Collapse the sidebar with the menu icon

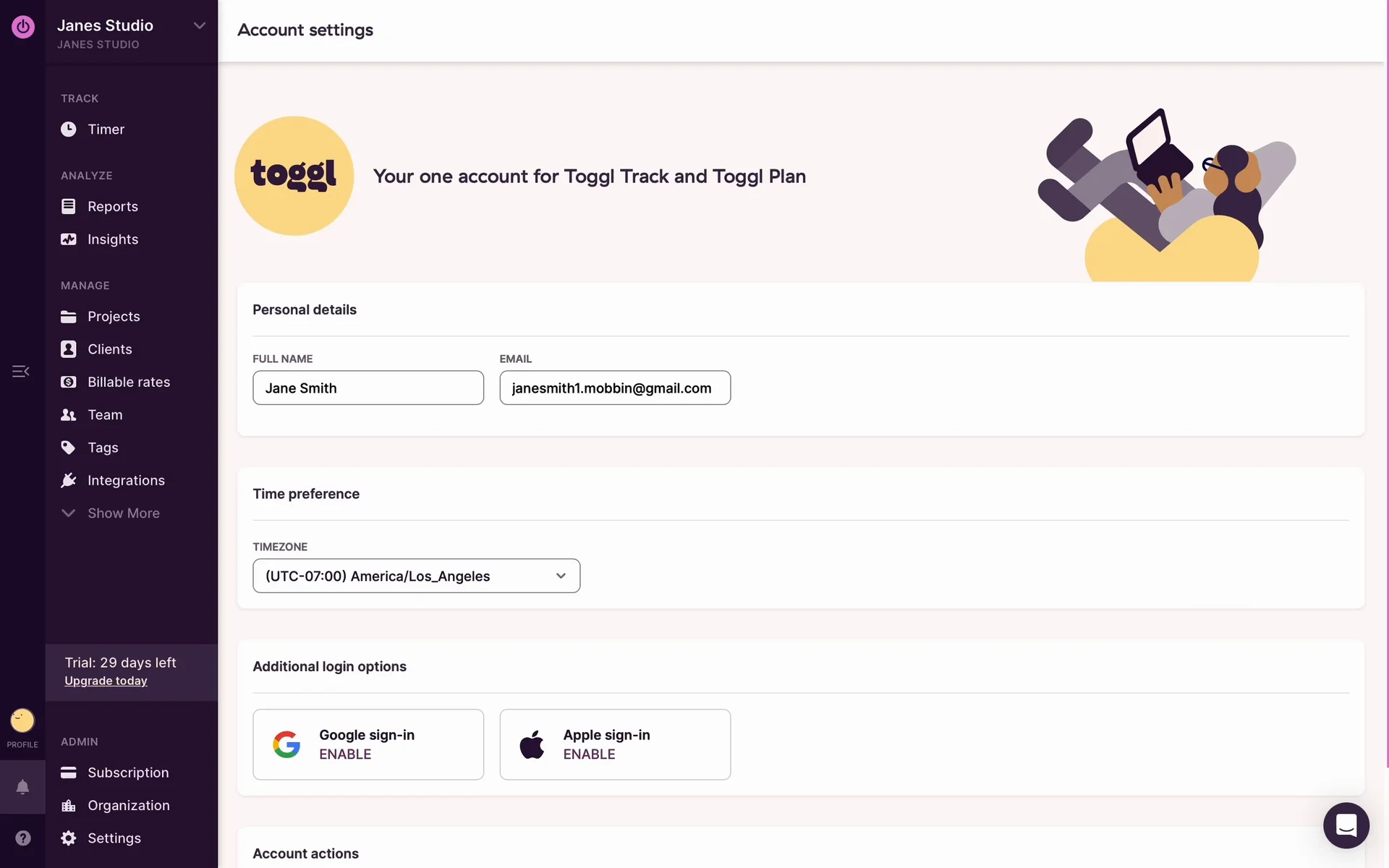(x=20, y=372)
